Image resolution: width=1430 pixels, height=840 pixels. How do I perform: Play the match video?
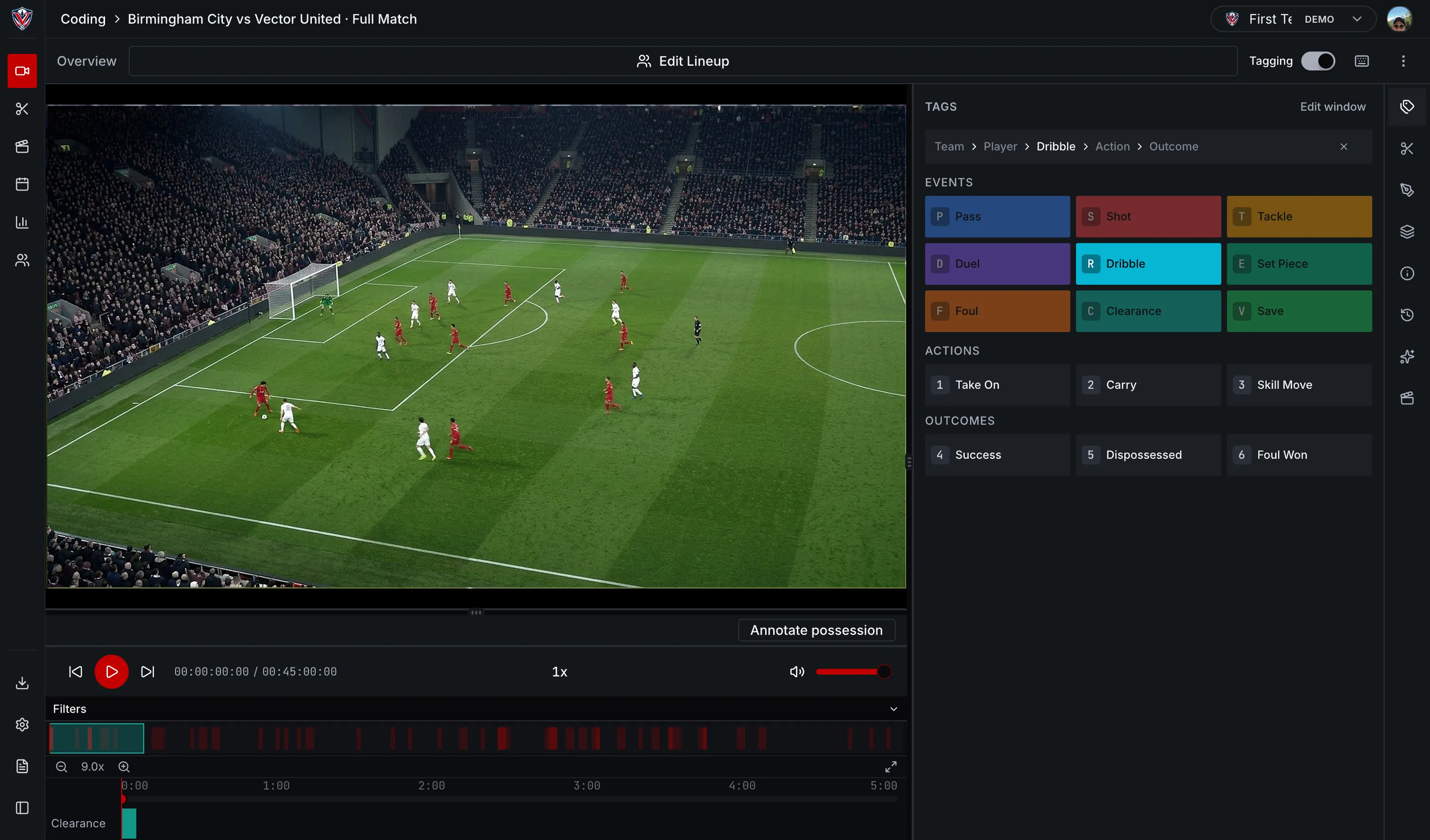(x=111, y=672)
